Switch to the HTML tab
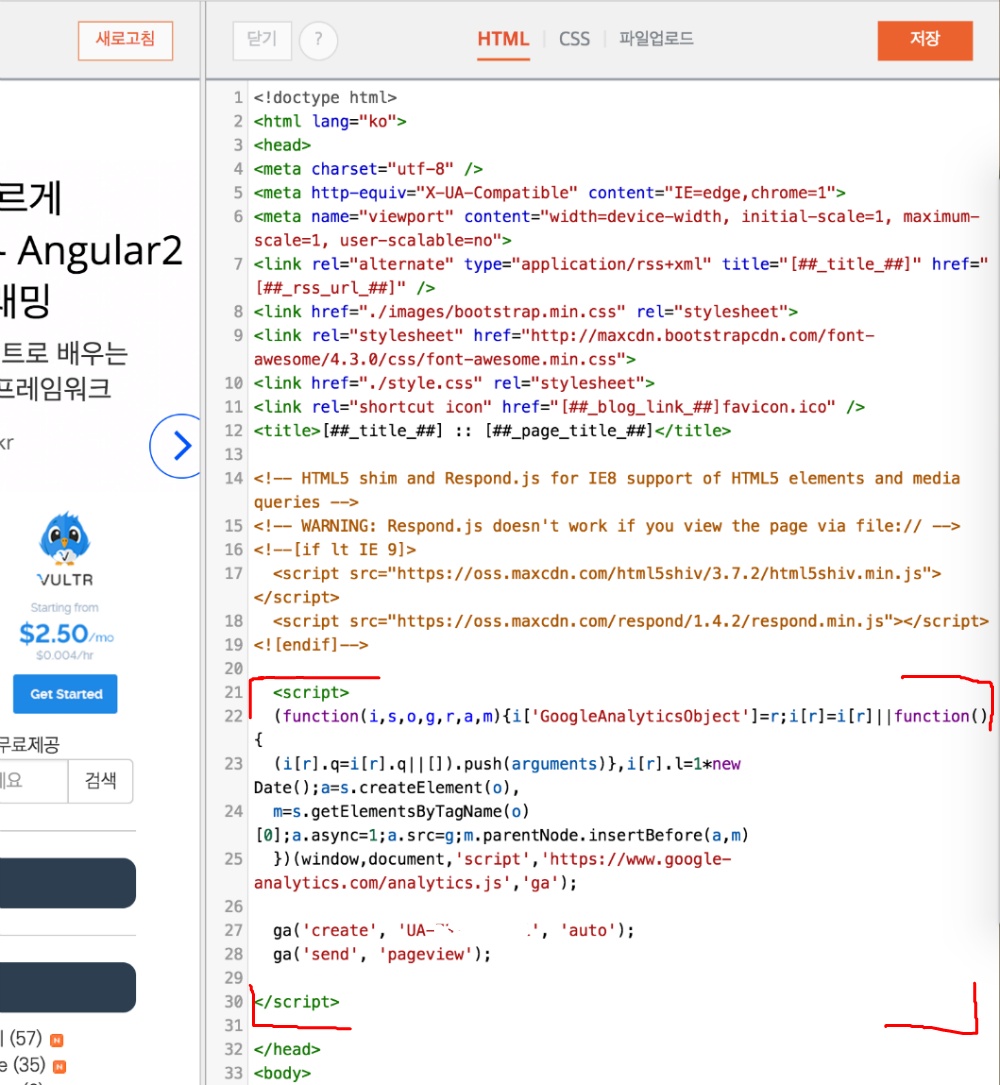1000x1085 pixels. (x=503, y=39)
